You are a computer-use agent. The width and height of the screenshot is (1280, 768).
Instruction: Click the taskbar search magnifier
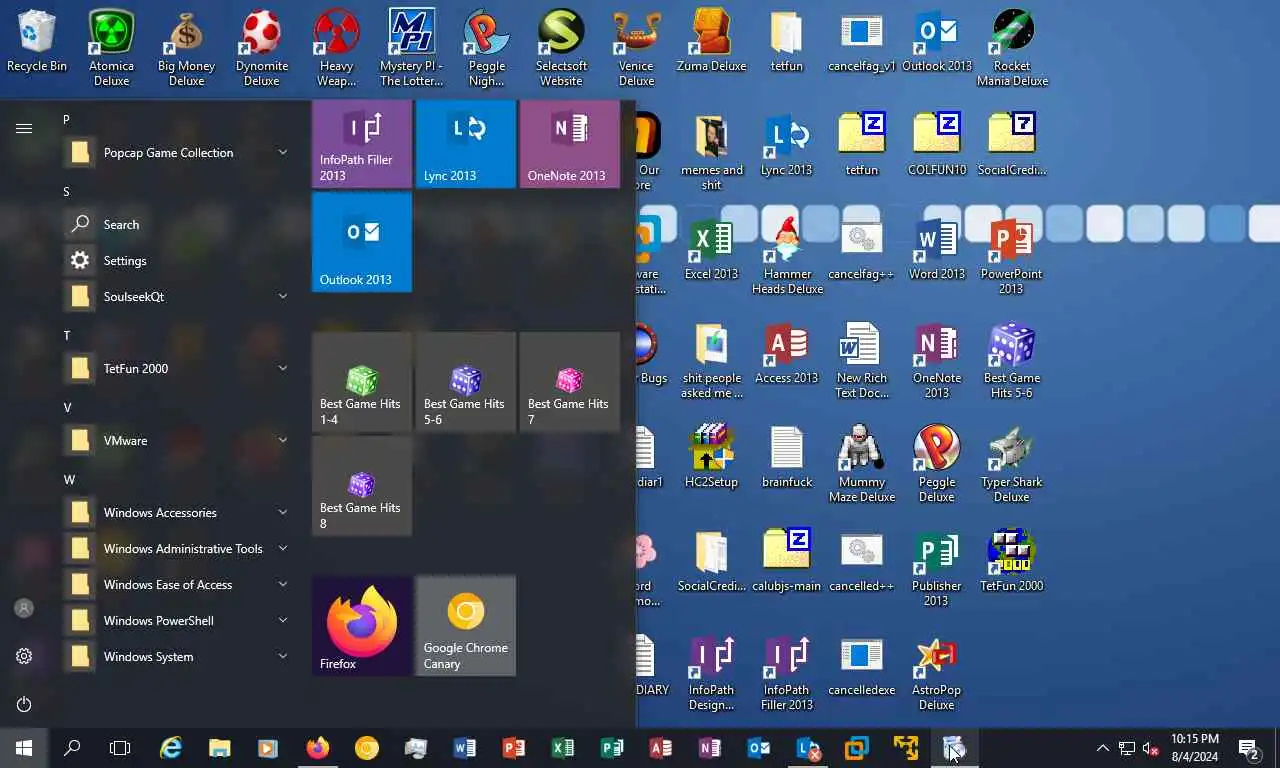[72, 748]
